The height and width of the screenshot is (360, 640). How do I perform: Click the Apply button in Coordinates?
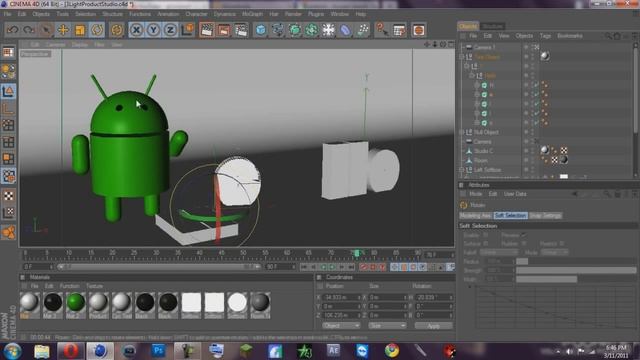click(433, 326)
